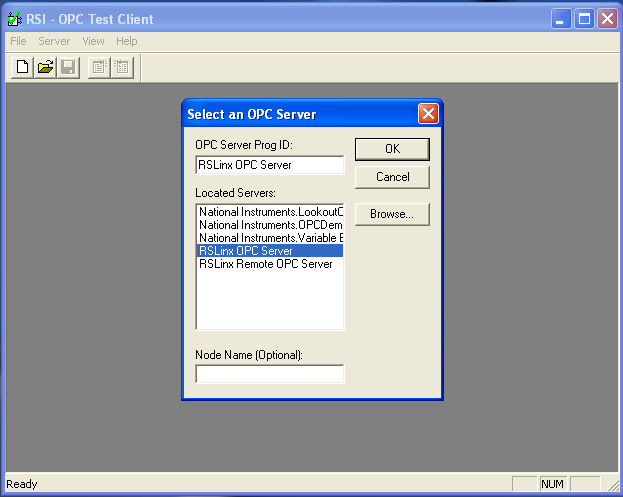Click the NUM indicator in status bar

coord(552,484)
